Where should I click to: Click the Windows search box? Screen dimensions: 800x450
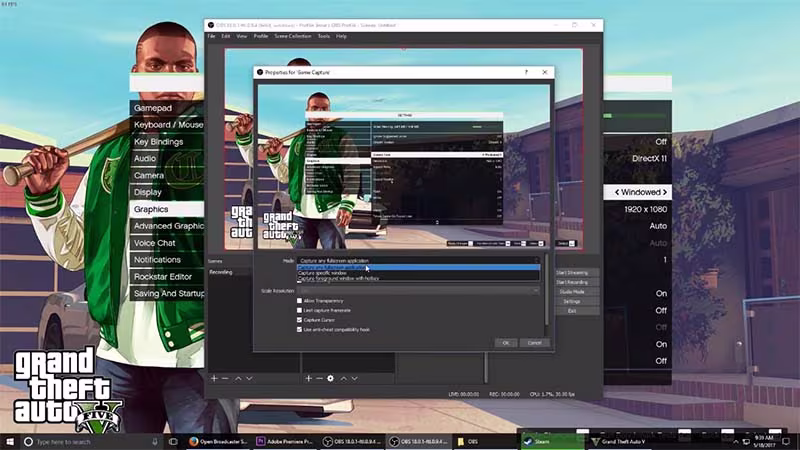point(91,441)
